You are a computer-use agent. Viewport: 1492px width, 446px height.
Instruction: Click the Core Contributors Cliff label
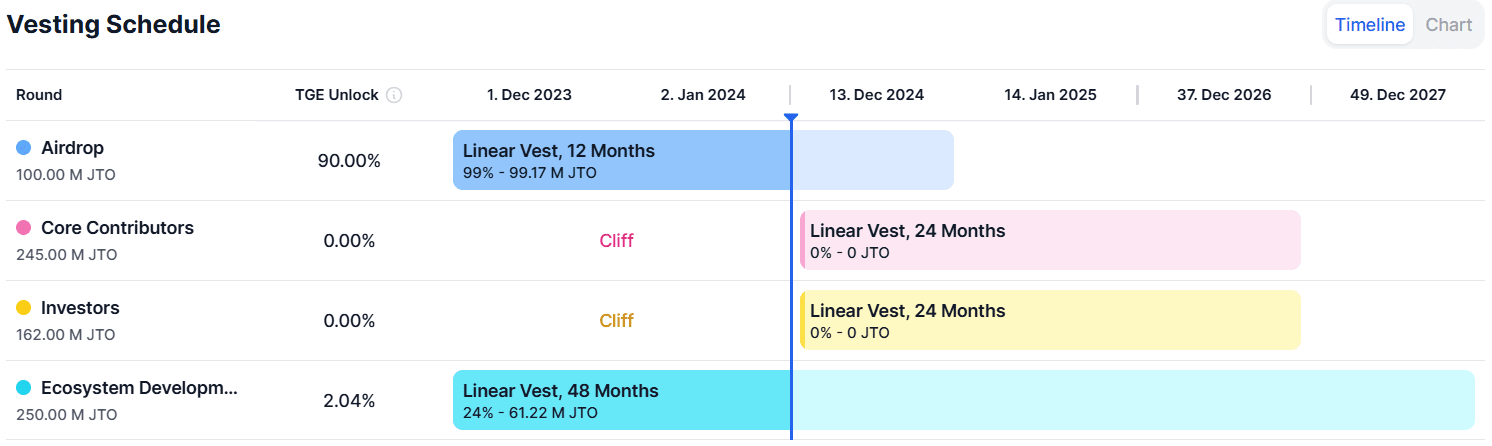coord(616,240)
